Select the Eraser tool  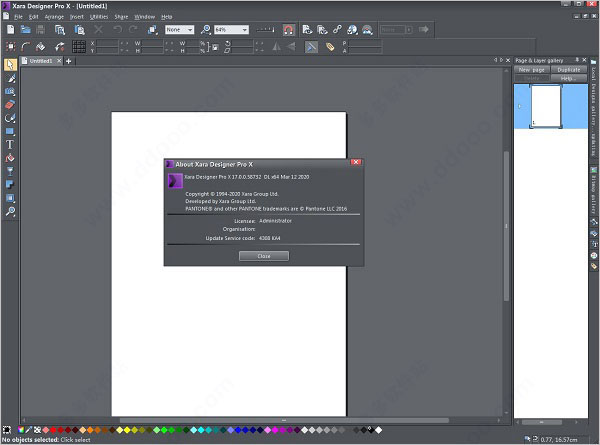(x=10, y=105)
